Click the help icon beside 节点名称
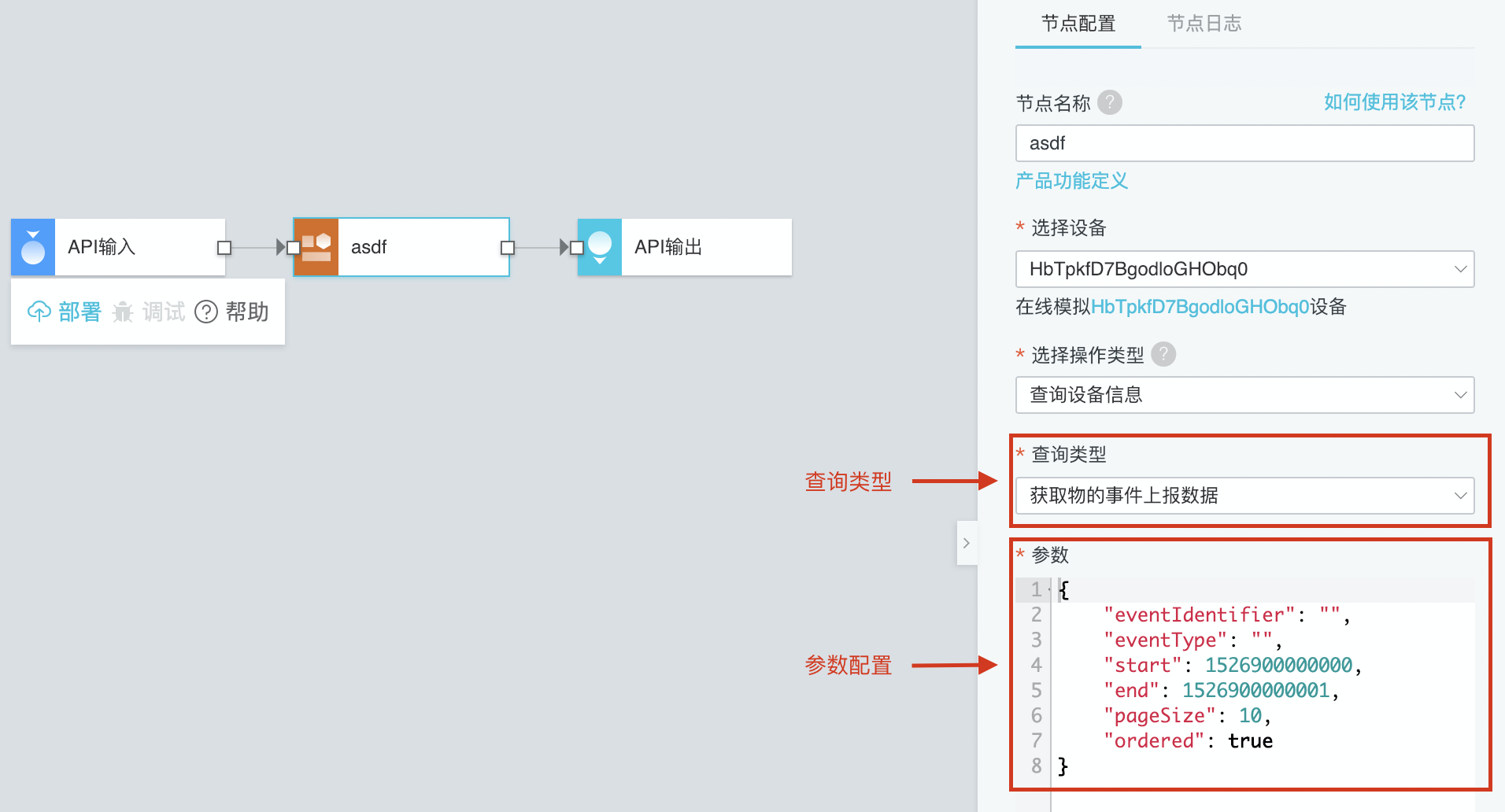The width and height of the screenshot is (1505, 812). (1110, 102)
